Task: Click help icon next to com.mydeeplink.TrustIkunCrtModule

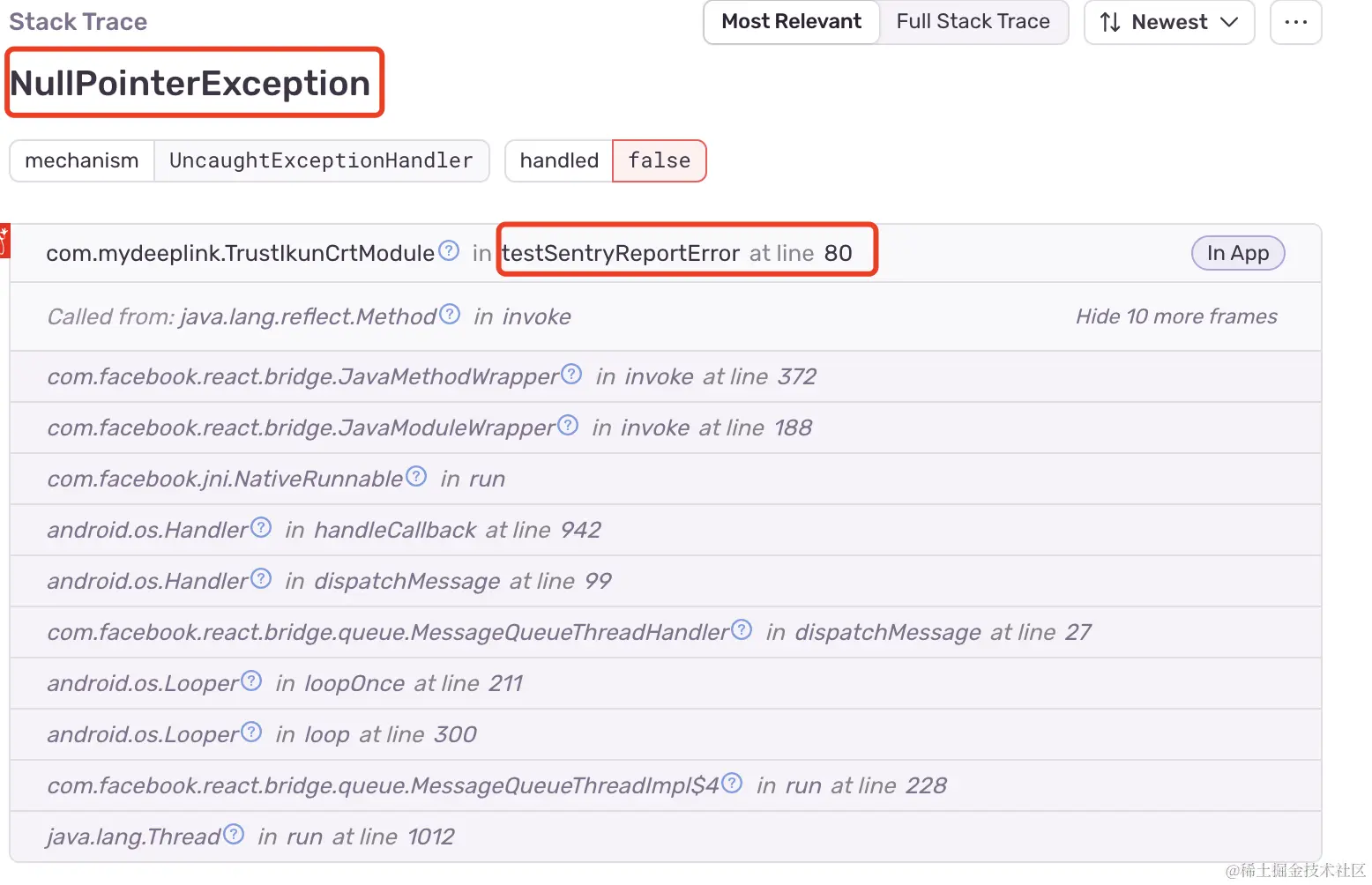Action: (x=449, y=251)
